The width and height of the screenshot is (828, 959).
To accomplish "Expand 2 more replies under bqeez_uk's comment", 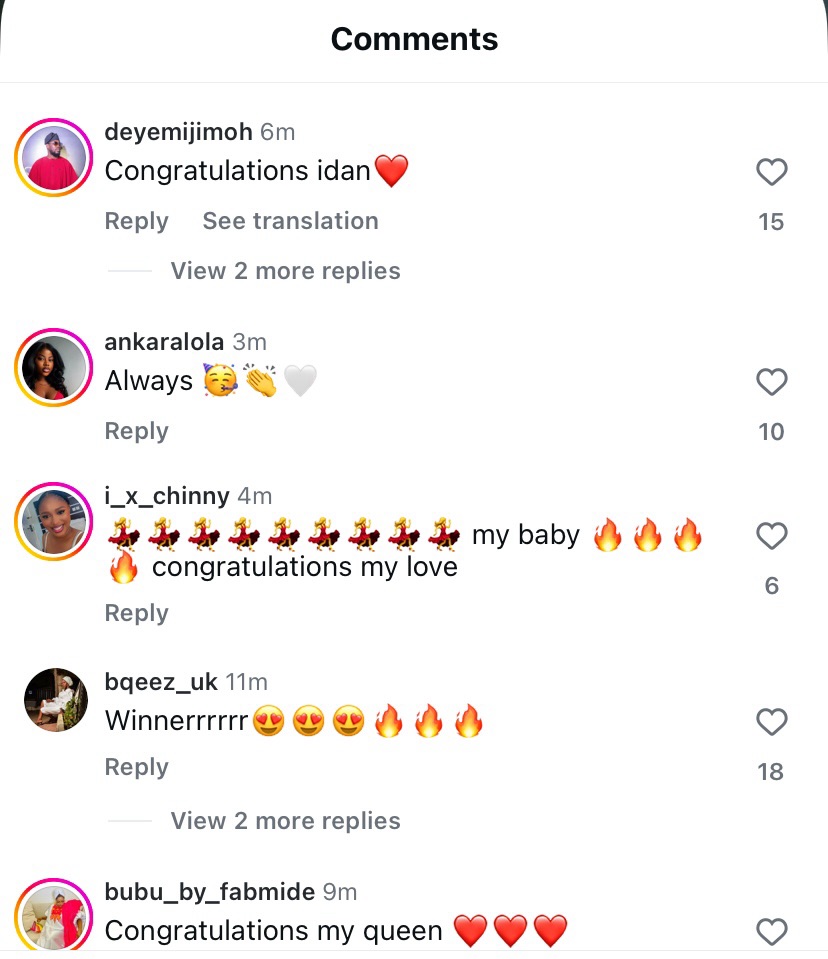I will click(285, 821).
